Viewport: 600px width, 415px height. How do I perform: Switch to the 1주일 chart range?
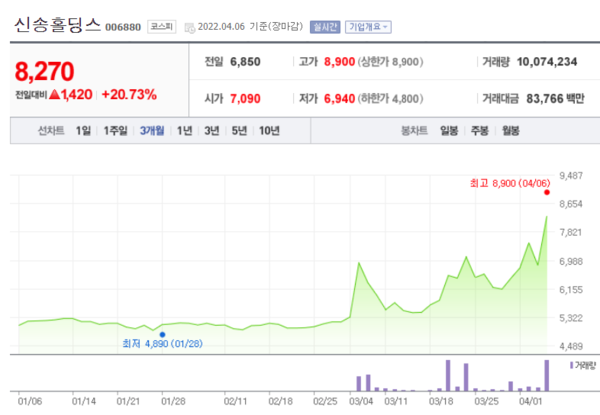(115, 130)
